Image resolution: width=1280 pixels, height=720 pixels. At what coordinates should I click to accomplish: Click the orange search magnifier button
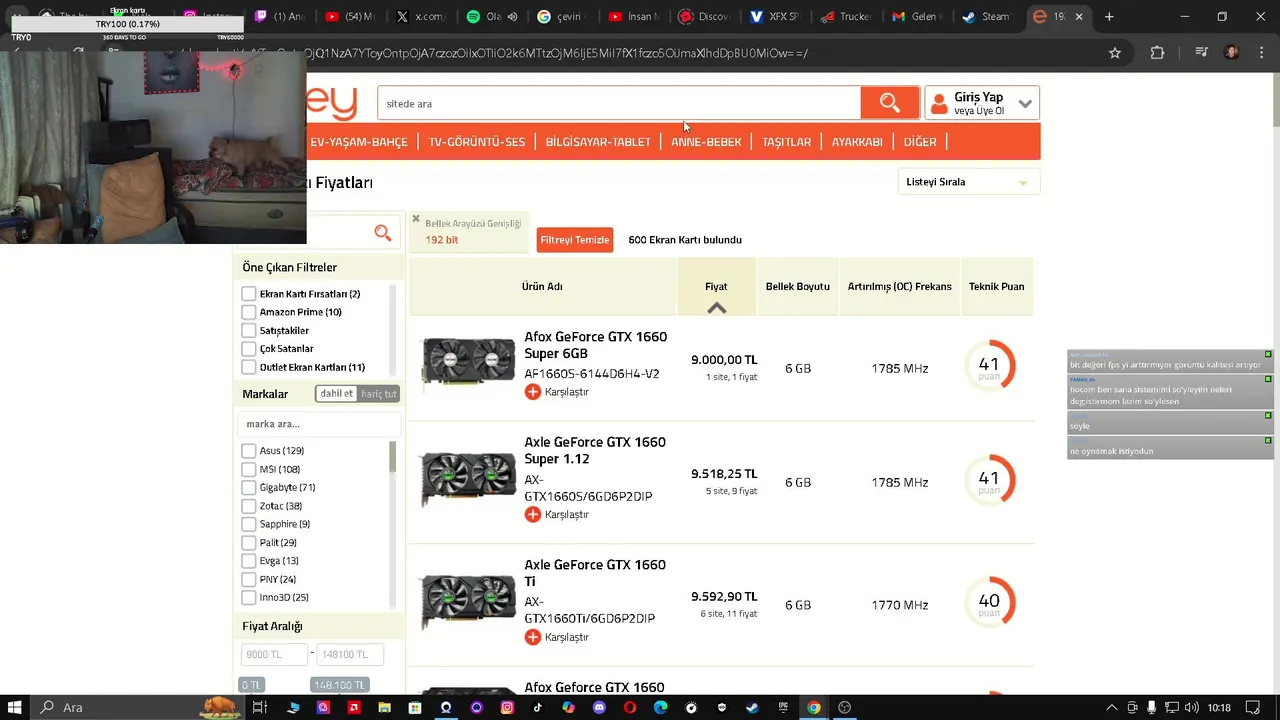pos(889,103)
